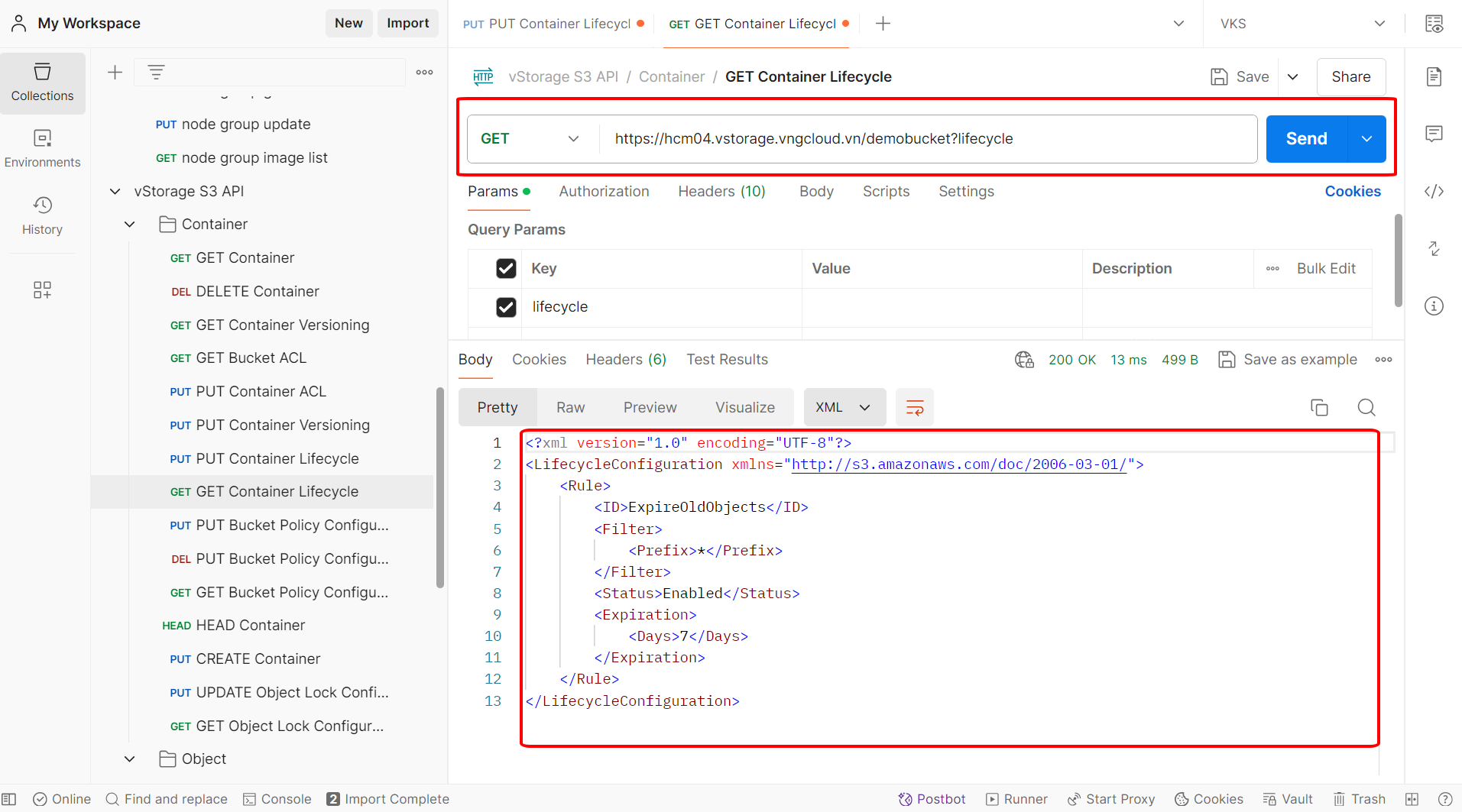Open the Collections sidebar panel
The height and width of the screenshot is (812, 1462).
[42, 82]
